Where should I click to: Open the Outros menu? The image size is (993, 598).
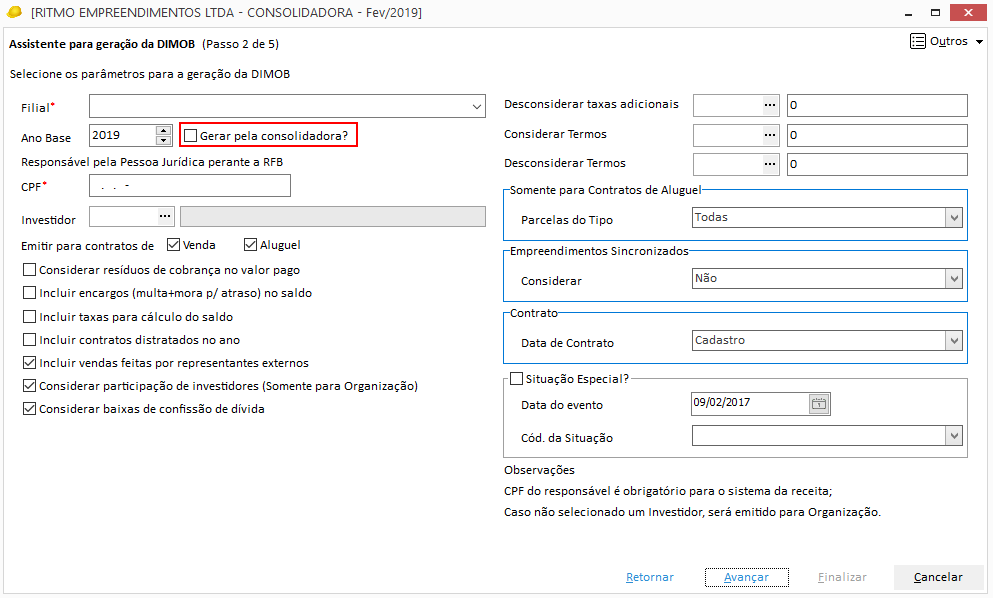(x=946, y=42)
